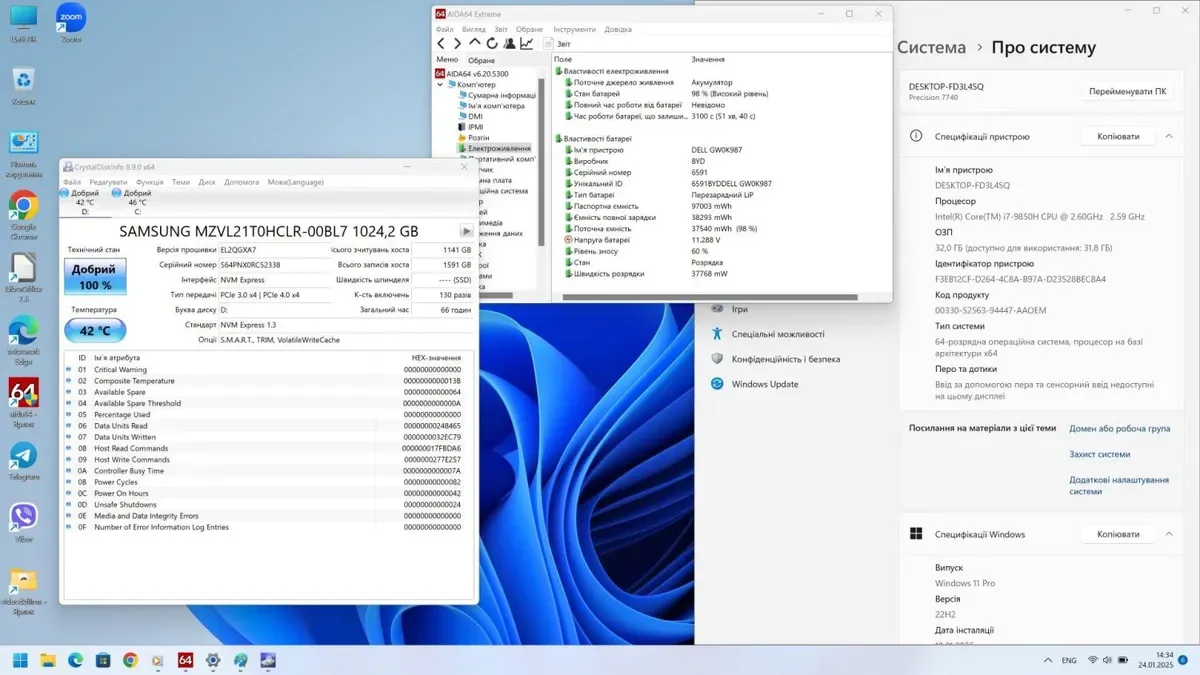1200x675 pixels.
Task: Open Google Chrome desktop shortcut
Action: pos(23,207)
